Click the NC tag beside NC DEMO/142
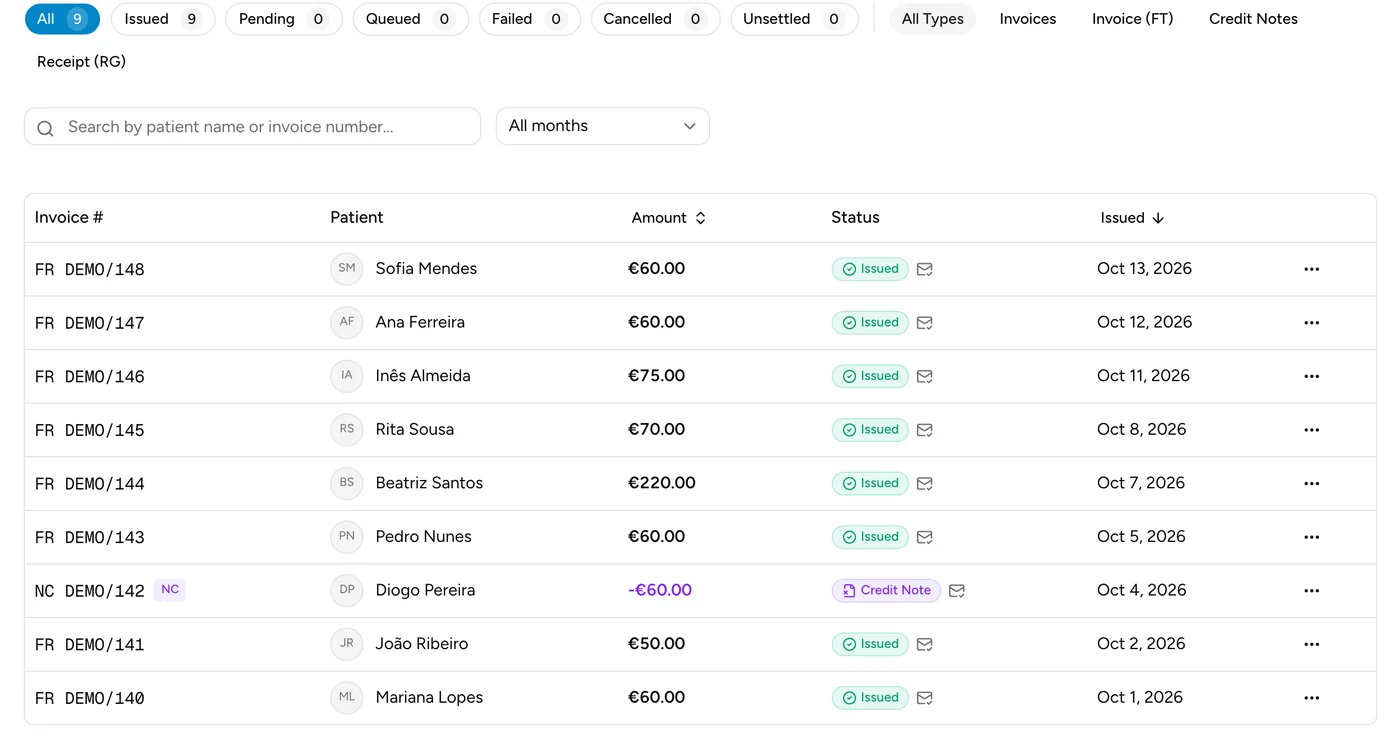This screenshot has height=742, width=1400. 170,590
